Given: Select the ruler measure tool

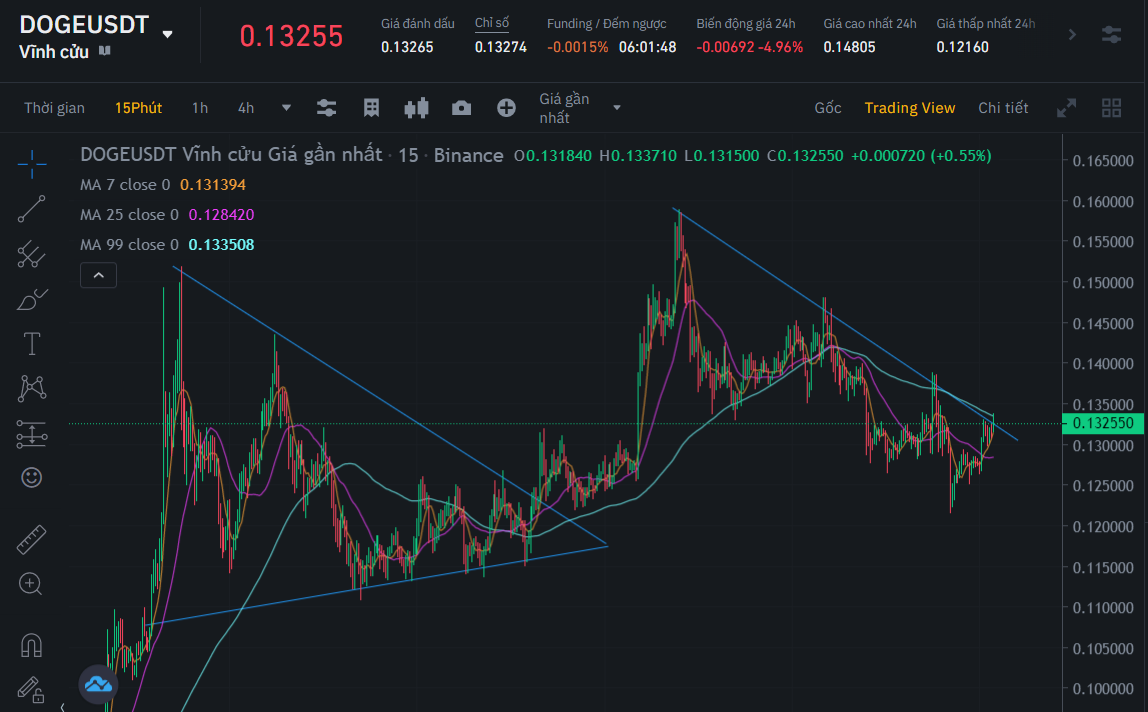Looking at the screenshot, I should point(31,539).
